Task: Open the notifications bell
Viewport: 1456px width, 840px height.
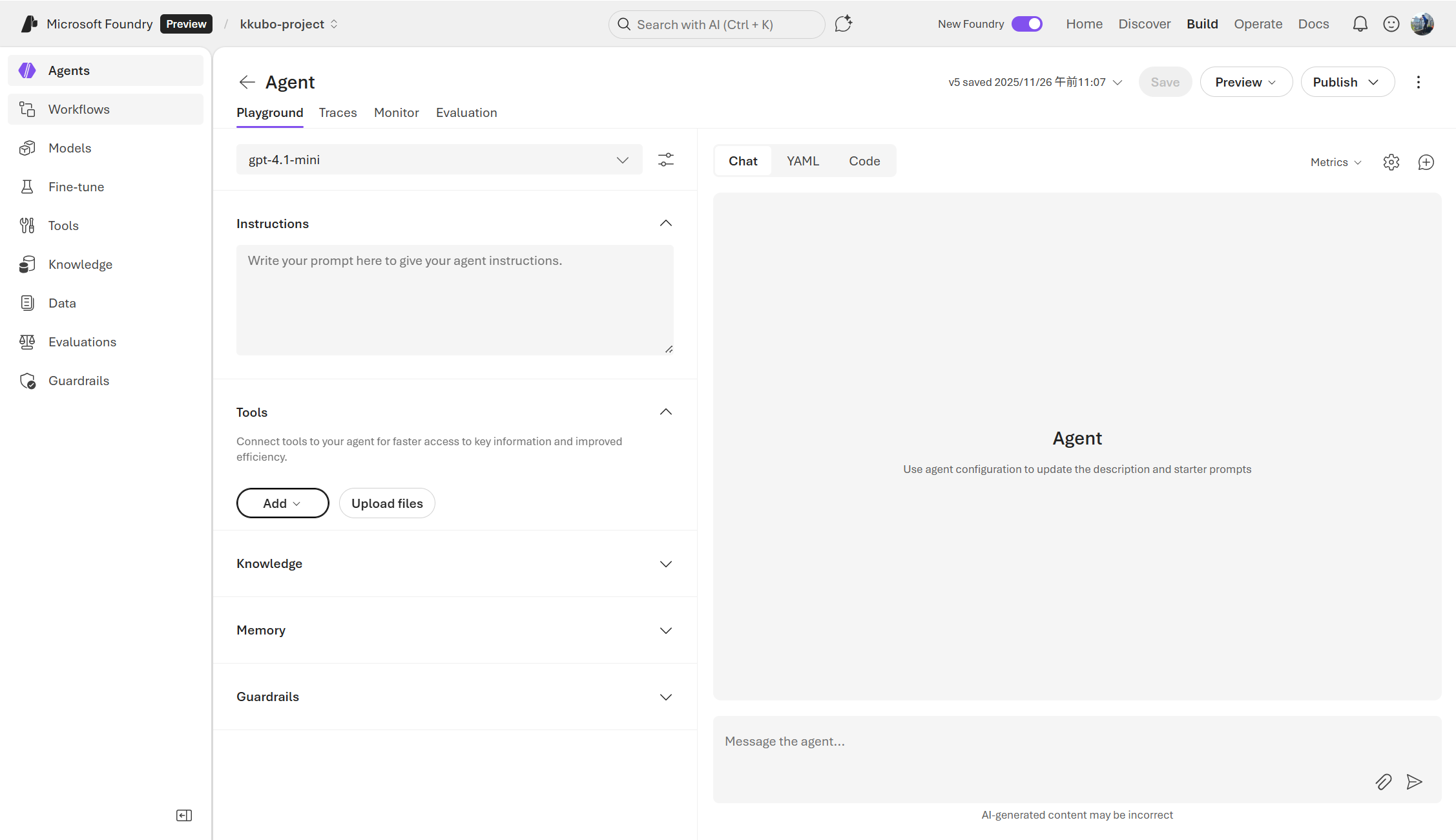Action: point(1360,24)
